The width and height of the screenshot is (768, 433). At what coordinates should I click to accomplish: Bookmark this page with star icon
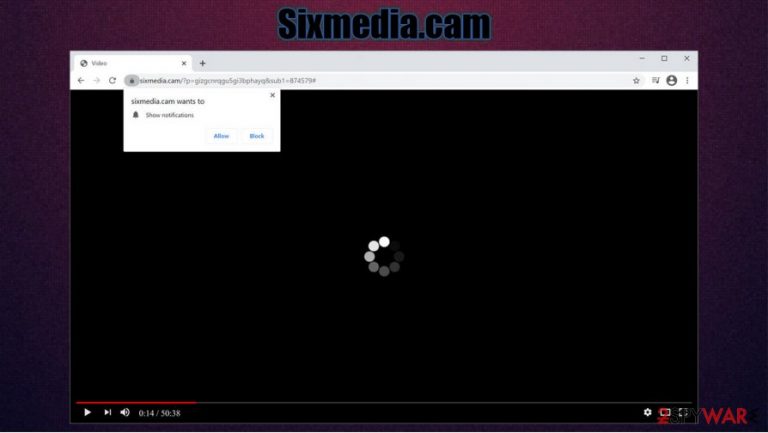(636, 81)
